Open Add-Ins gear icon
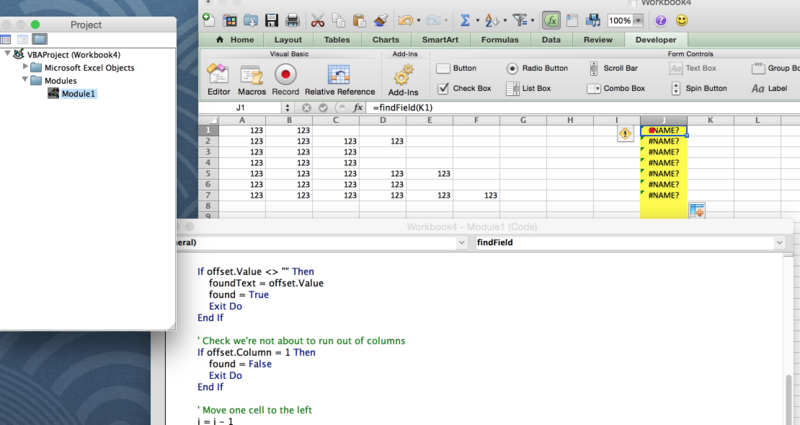Image resolution: width=800 pixels, height=425 pixels. pyautogui.click(x=403, y=81)
